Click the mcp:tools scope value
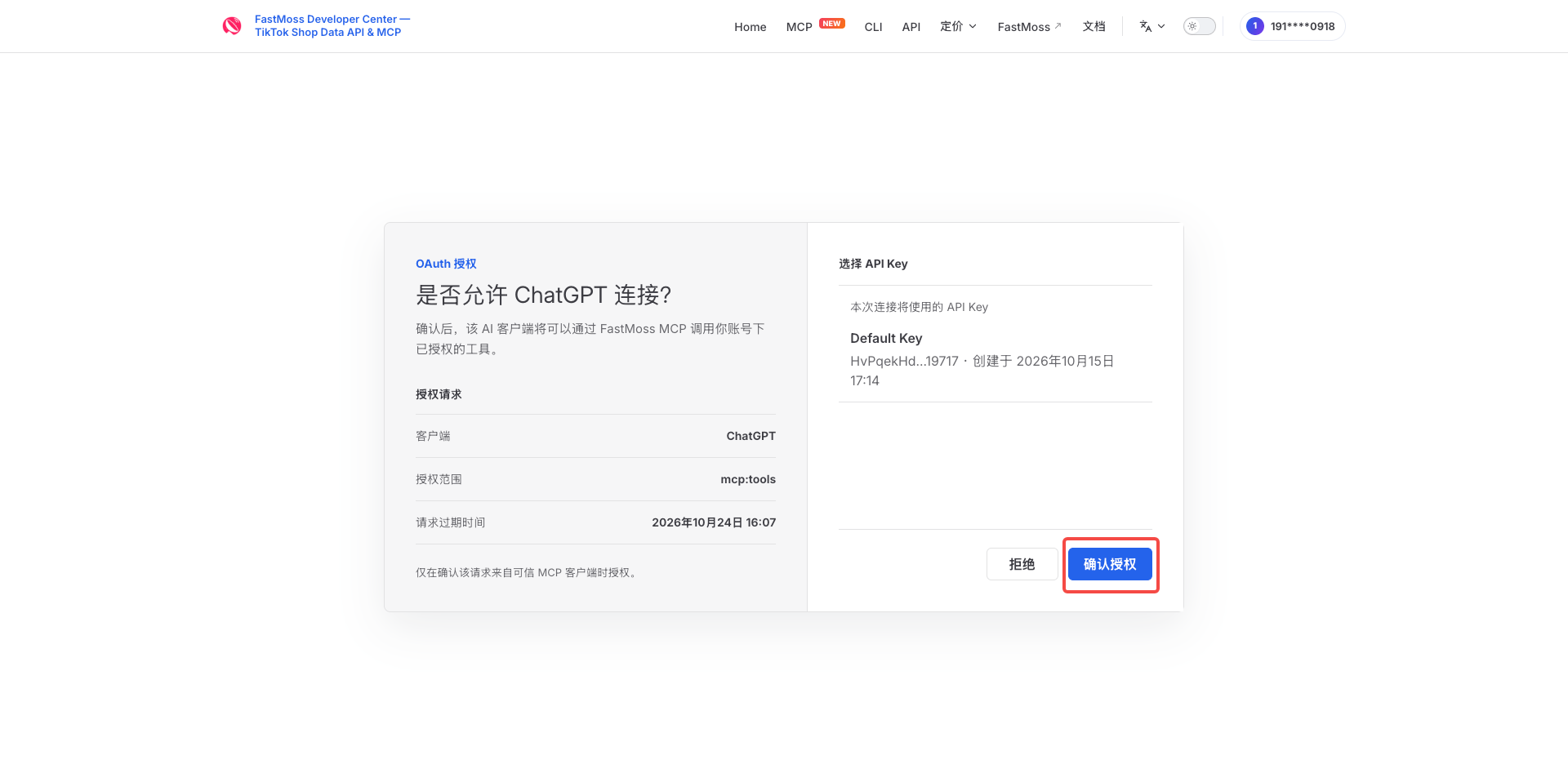This screenshot has height=782, width=1568. click(x=748, y=479)
